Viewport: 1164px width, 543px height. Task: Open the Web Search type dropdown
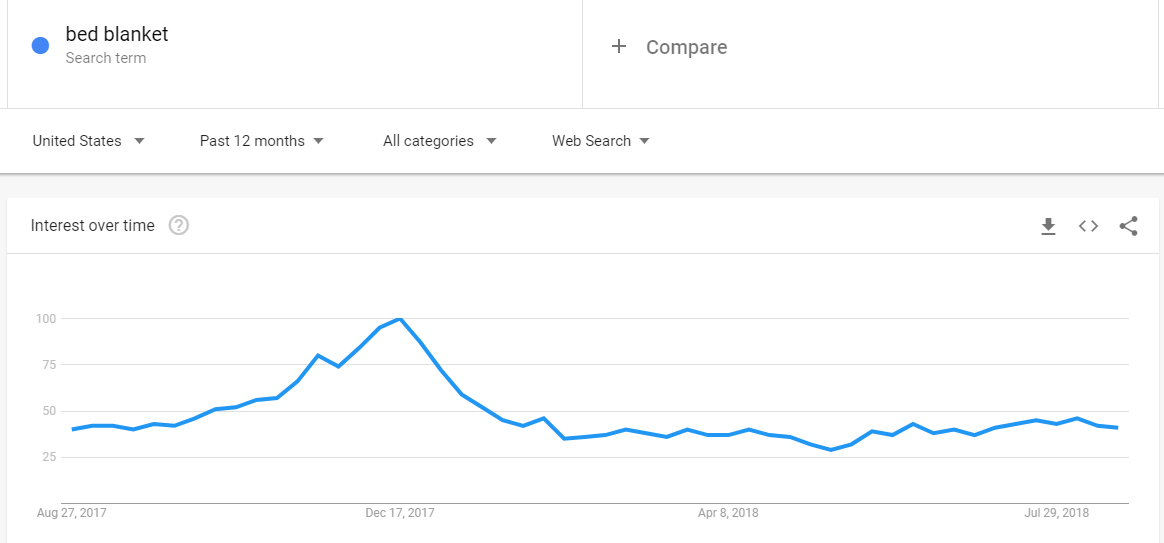[601, 141]
